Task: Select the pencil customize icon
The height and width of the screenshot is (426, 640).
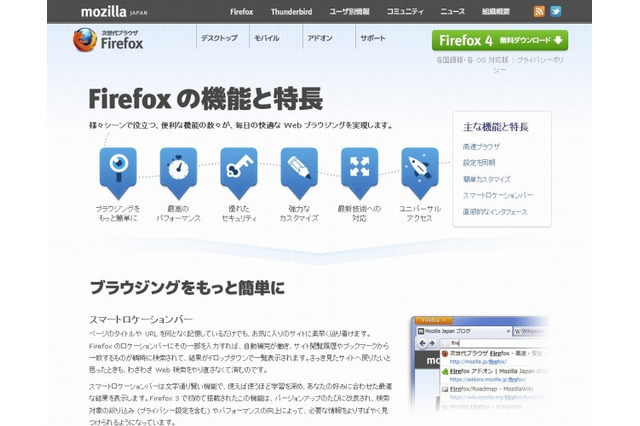Action: click(299, 173)
